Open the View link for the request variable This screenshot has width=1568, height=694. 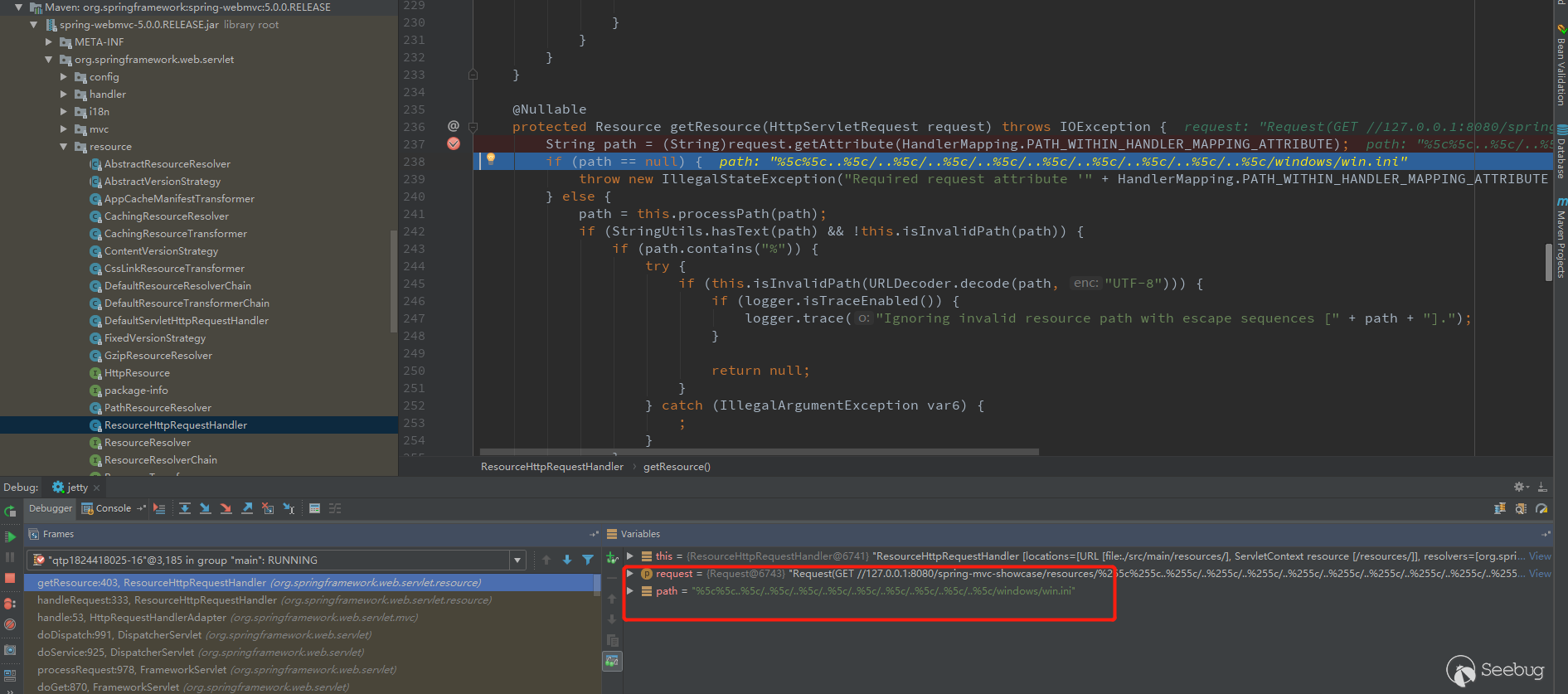(1540, 574)
